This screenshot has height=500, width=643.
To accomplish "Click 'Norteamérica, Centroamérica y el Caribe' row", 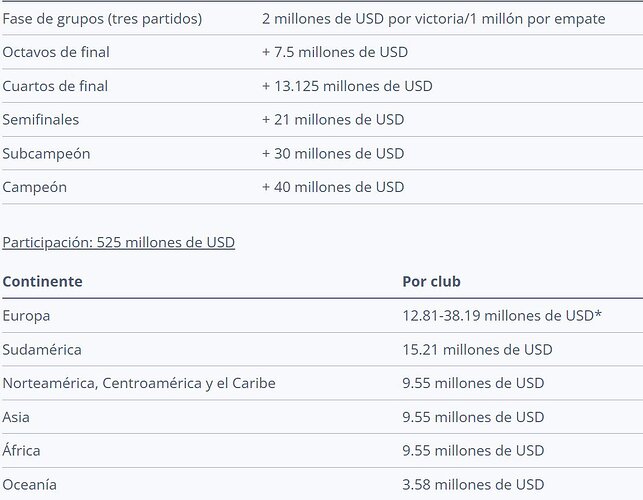I will point(322,383).
